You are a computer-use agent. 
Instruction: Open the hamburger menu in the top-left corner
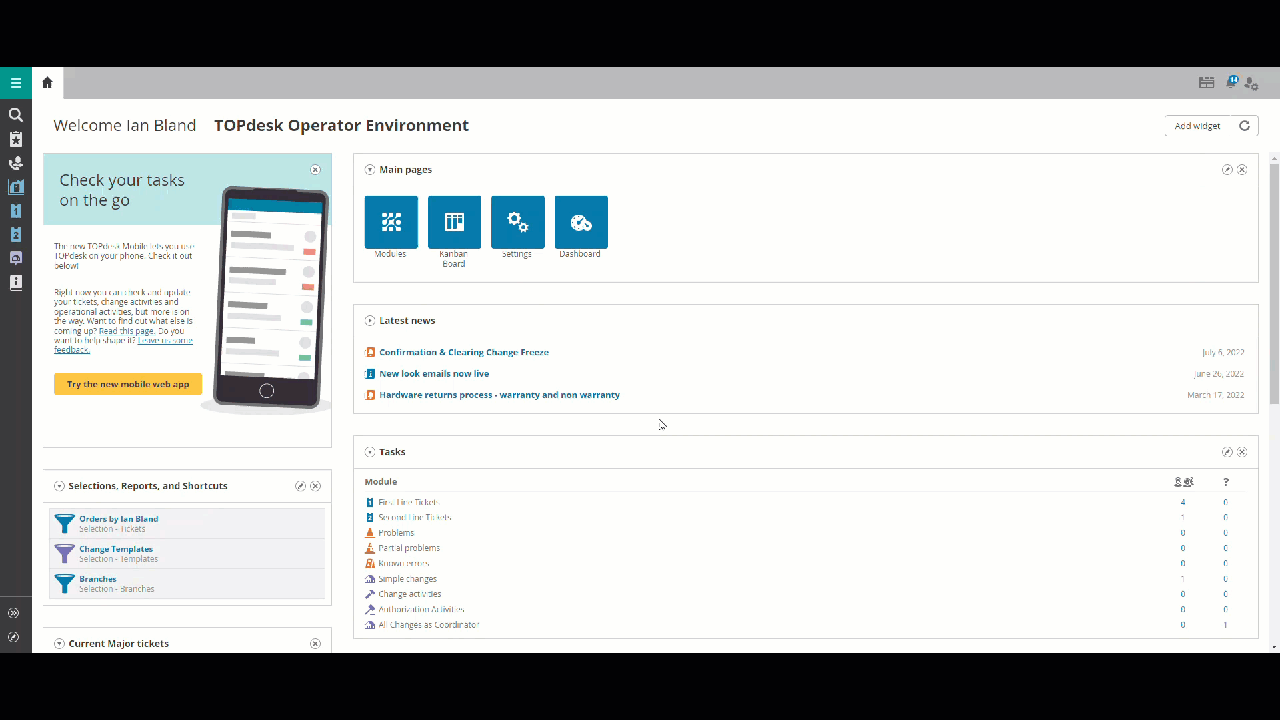pos(15,82)
